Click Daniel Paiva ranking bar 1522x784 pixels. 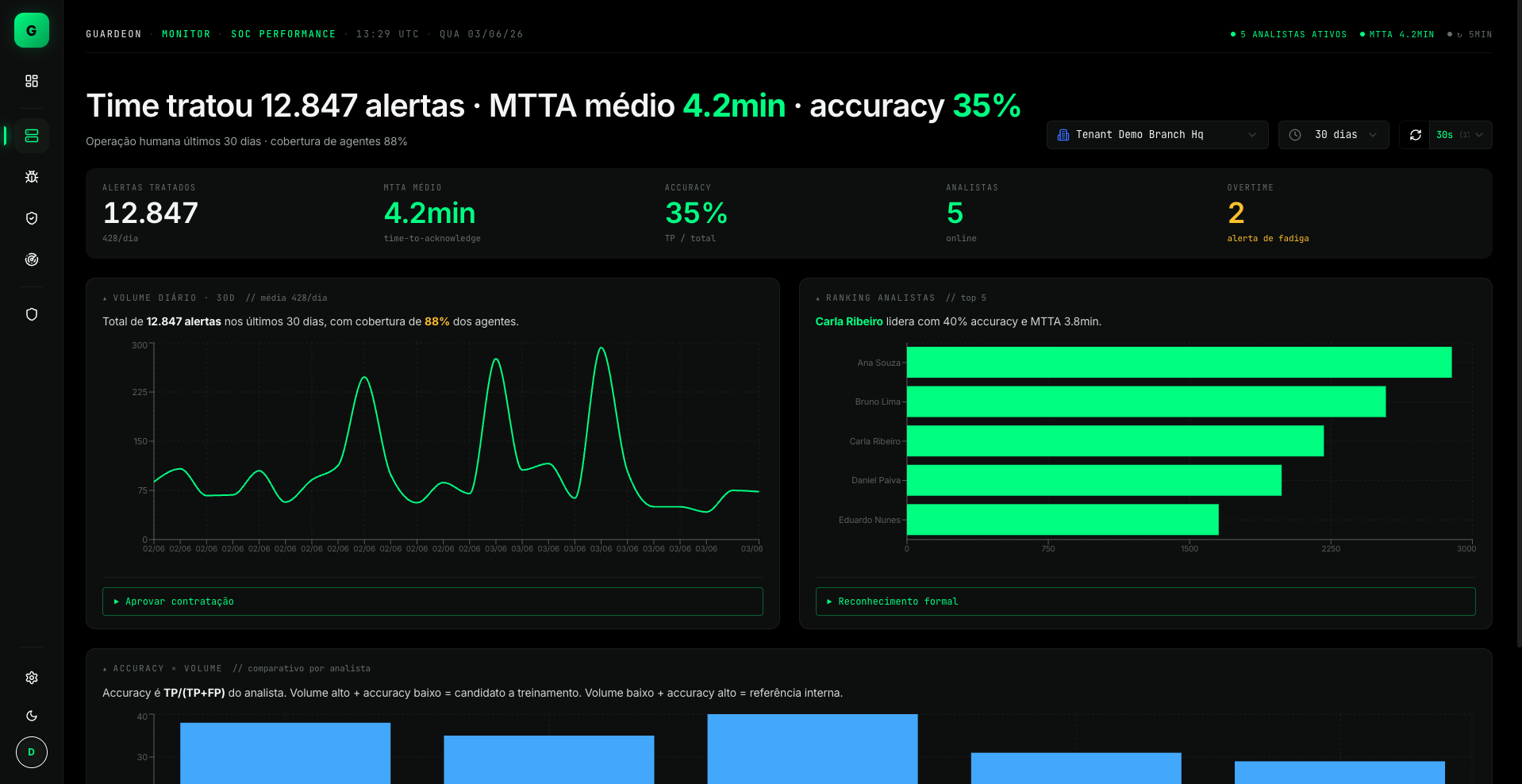click(1094, 480)
